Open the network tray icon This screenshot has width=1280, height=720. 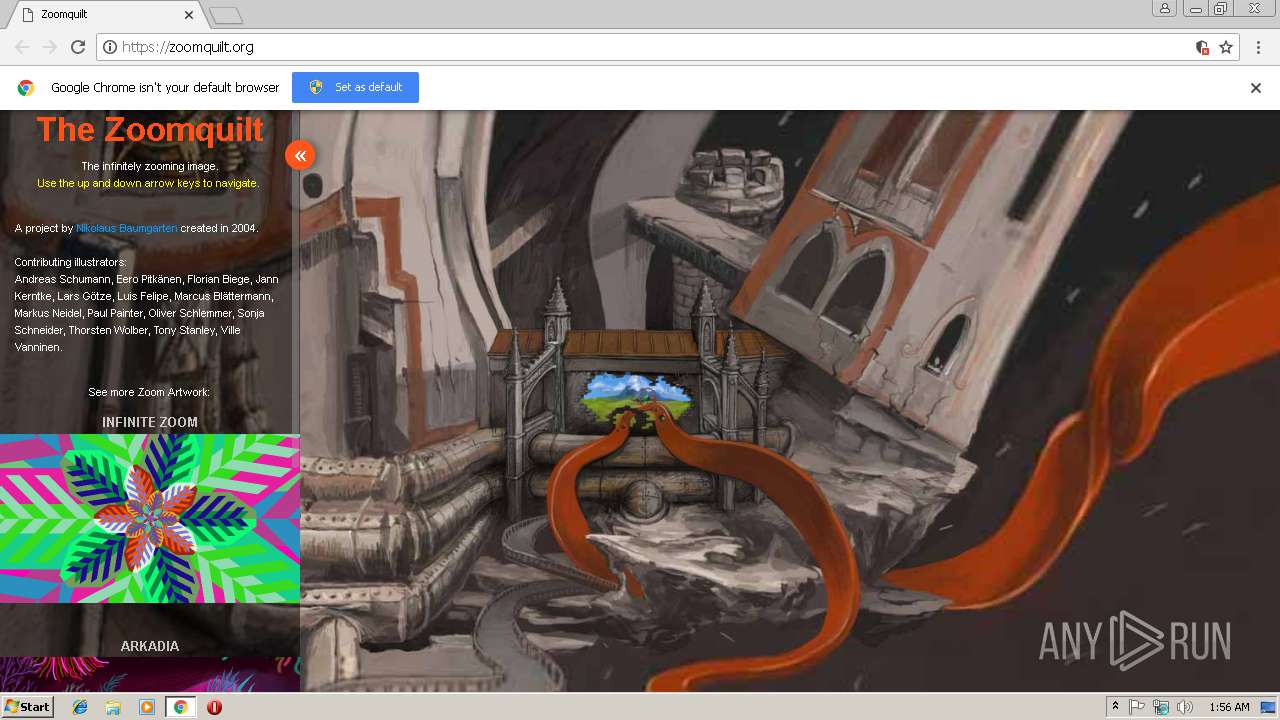(1161, 707)
